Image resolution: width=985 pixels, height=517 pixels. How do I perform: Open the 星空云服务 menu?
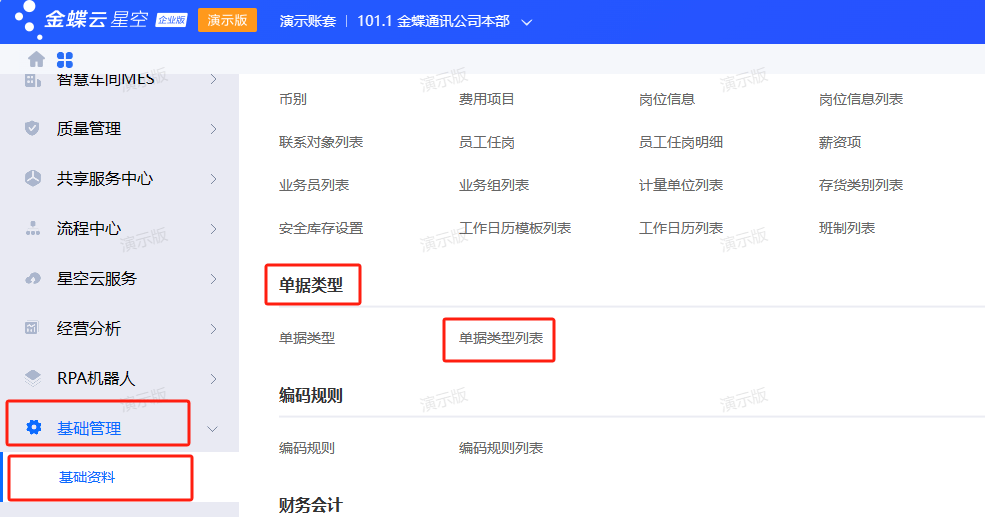[x=97, y=279]
